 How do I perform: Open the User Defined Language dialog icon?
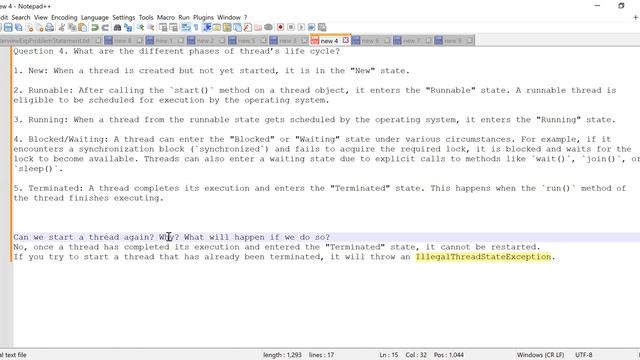216,27
